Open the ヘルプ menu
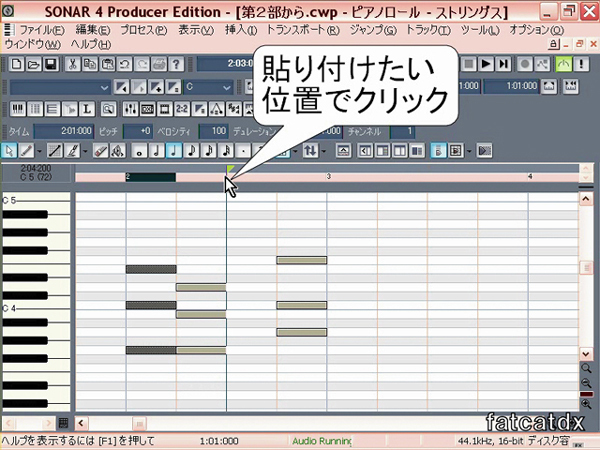 pyautogui.click(x=91, y=44)
